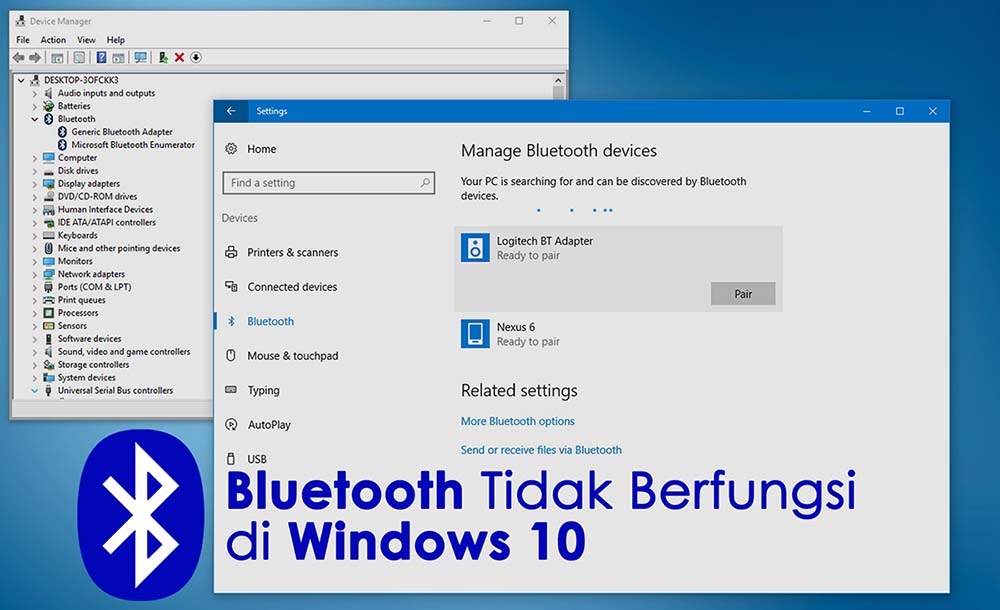Expand the Keyboards node
Viewport: 1000px width, 610px height.
click(34, 235)
